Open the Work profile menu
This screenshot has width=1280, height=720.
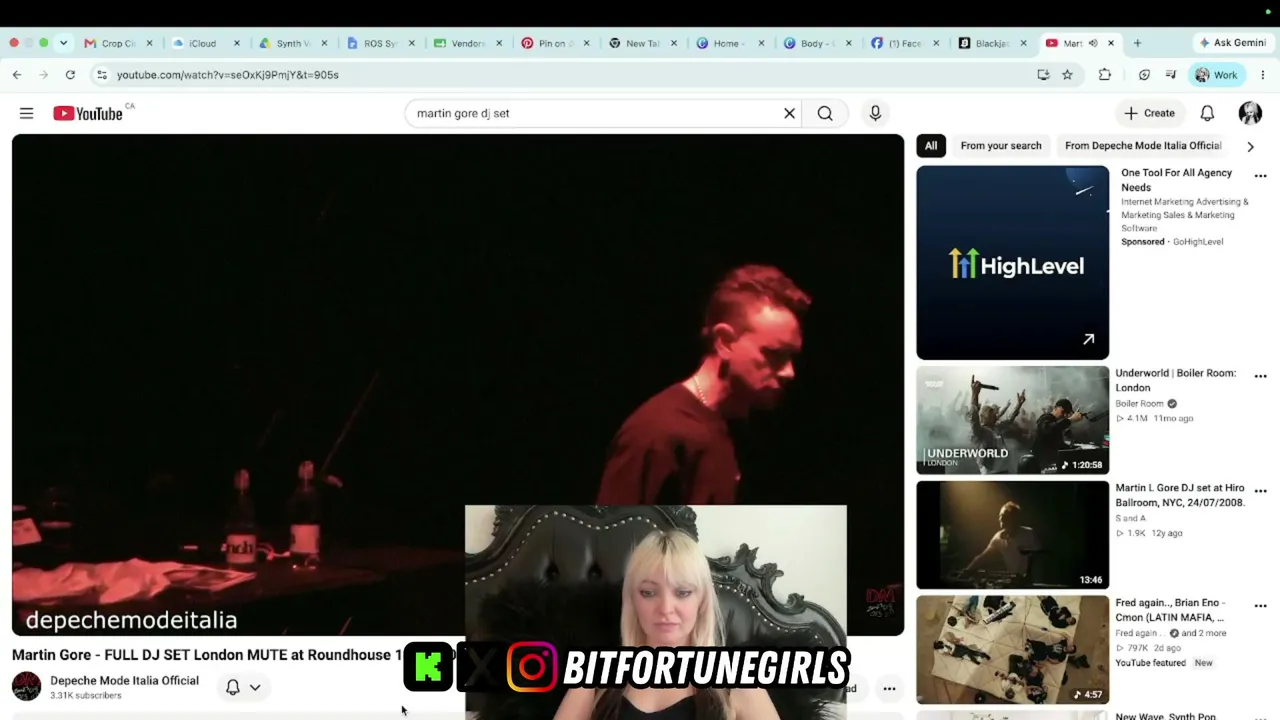point(1216,75)
